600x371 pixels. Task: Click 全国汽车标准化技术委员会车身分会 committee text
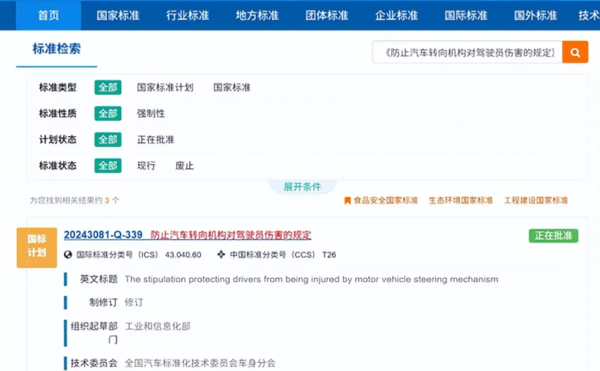tap(200, 363)
